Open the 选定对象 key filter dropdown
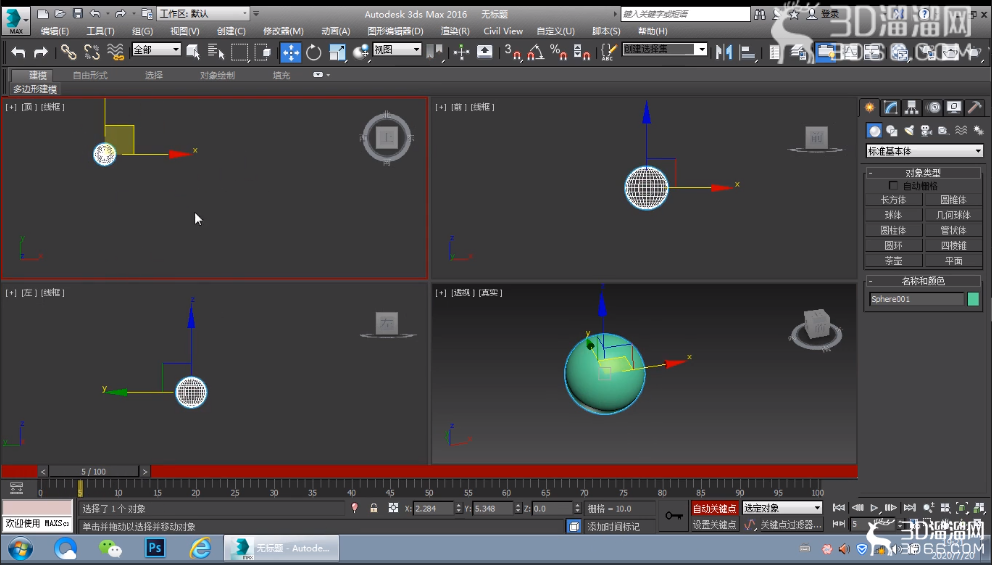992x565 pixels. click(x=782, y=508)
